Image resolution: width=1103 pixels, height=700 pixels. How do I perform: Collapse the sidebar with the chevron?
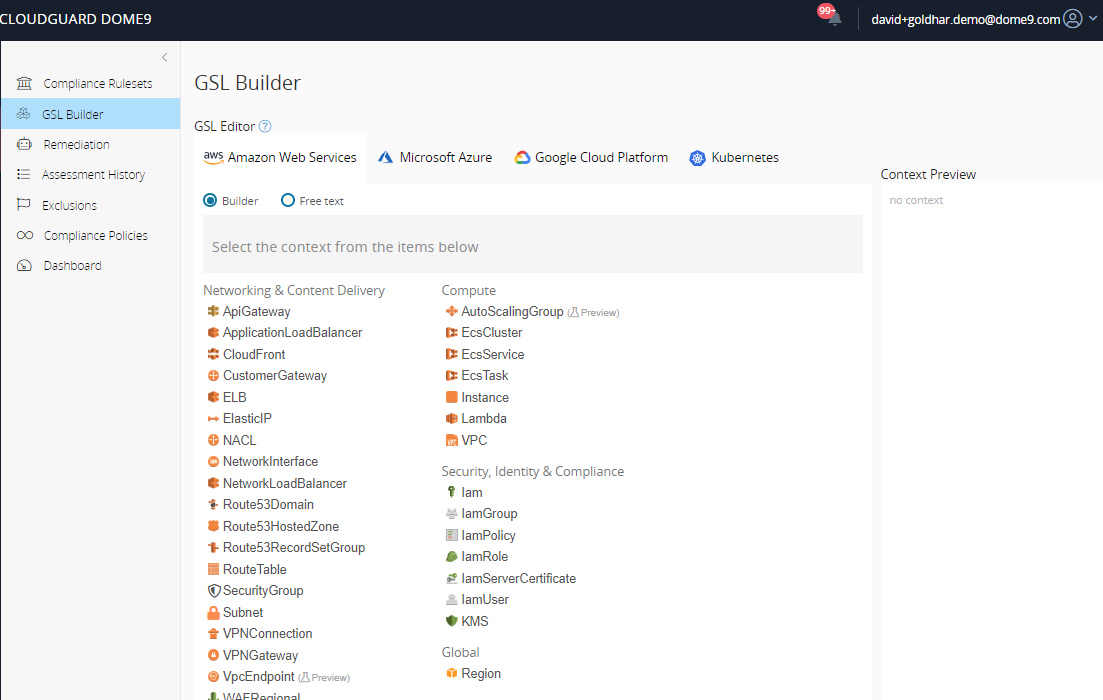tap(165, 58)
